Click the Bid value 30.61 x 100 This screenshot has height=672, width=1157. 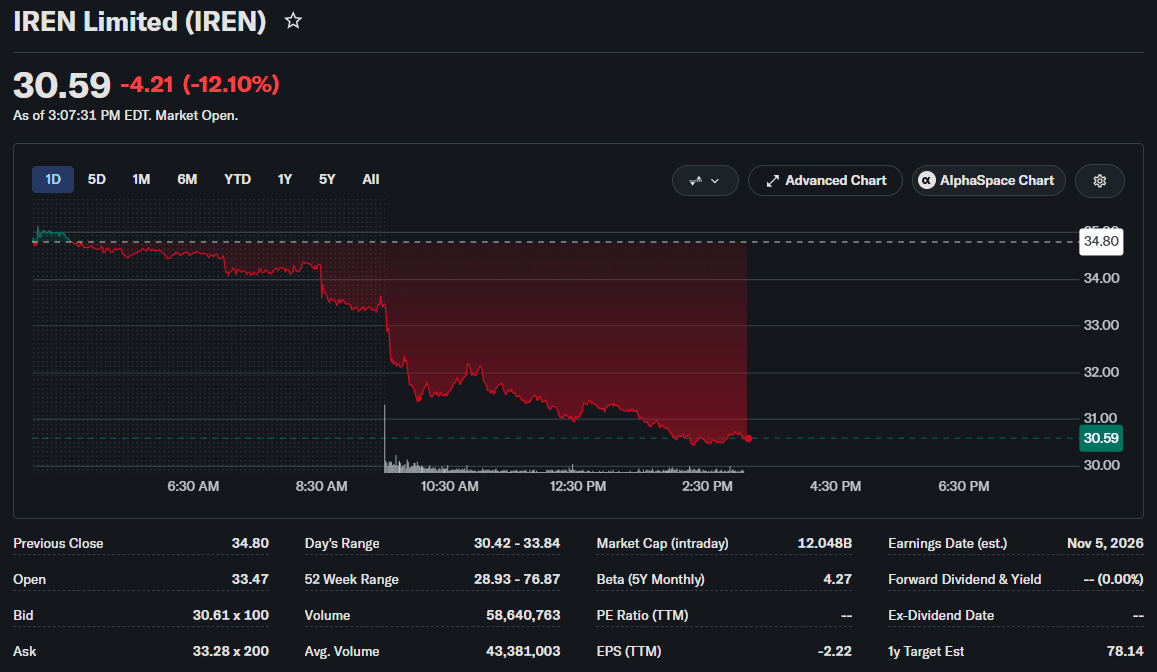point(230,615)
